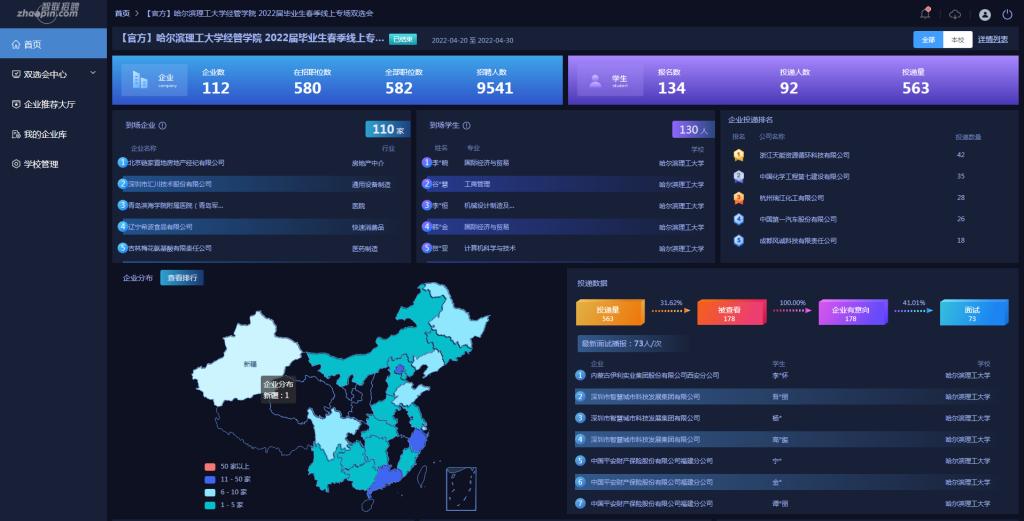Click the power logout icon
The image size is (1024, 521).
pos(1007,14)
